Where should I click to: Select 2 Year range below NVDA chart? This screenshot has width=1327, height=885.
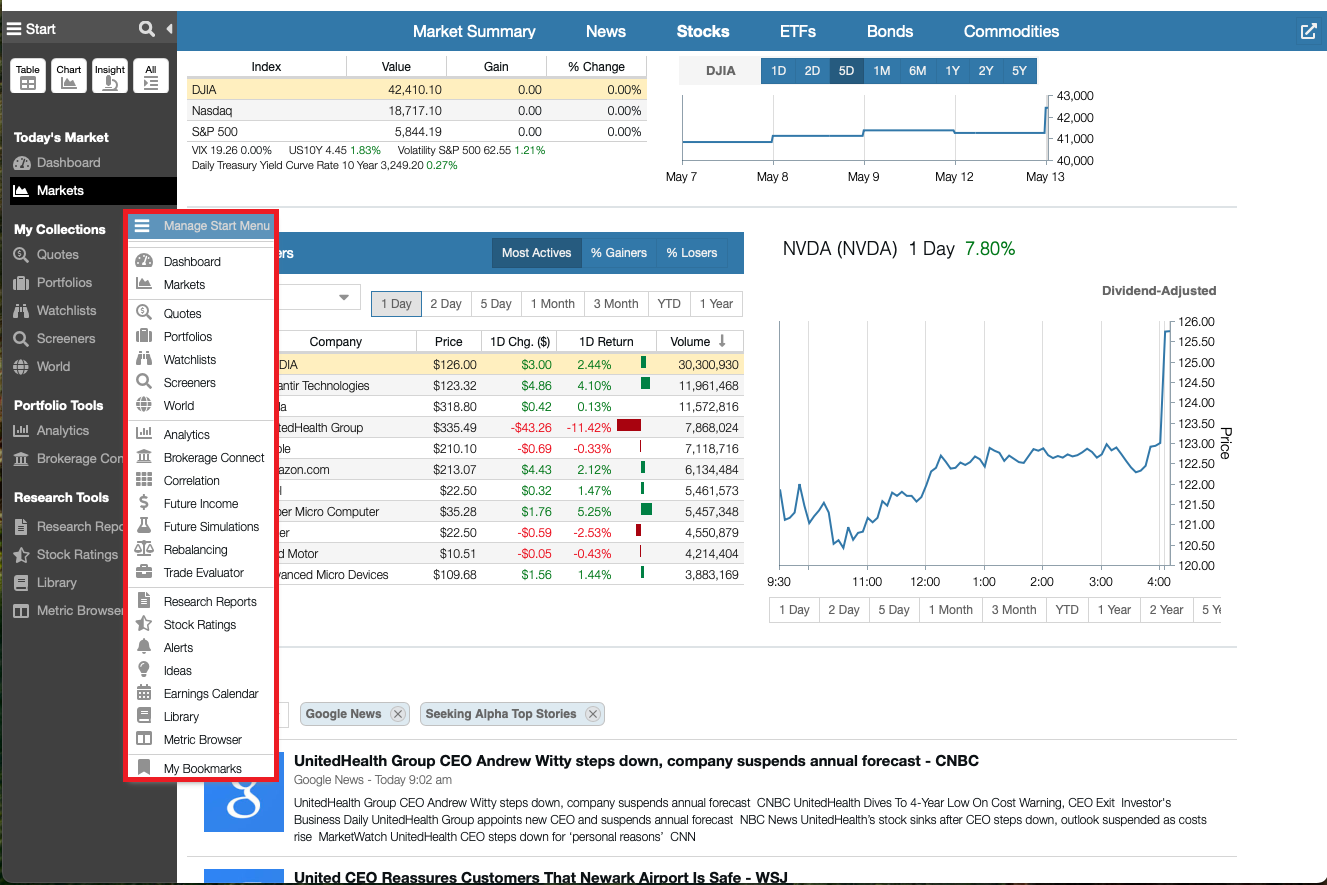click(1166, 610)
